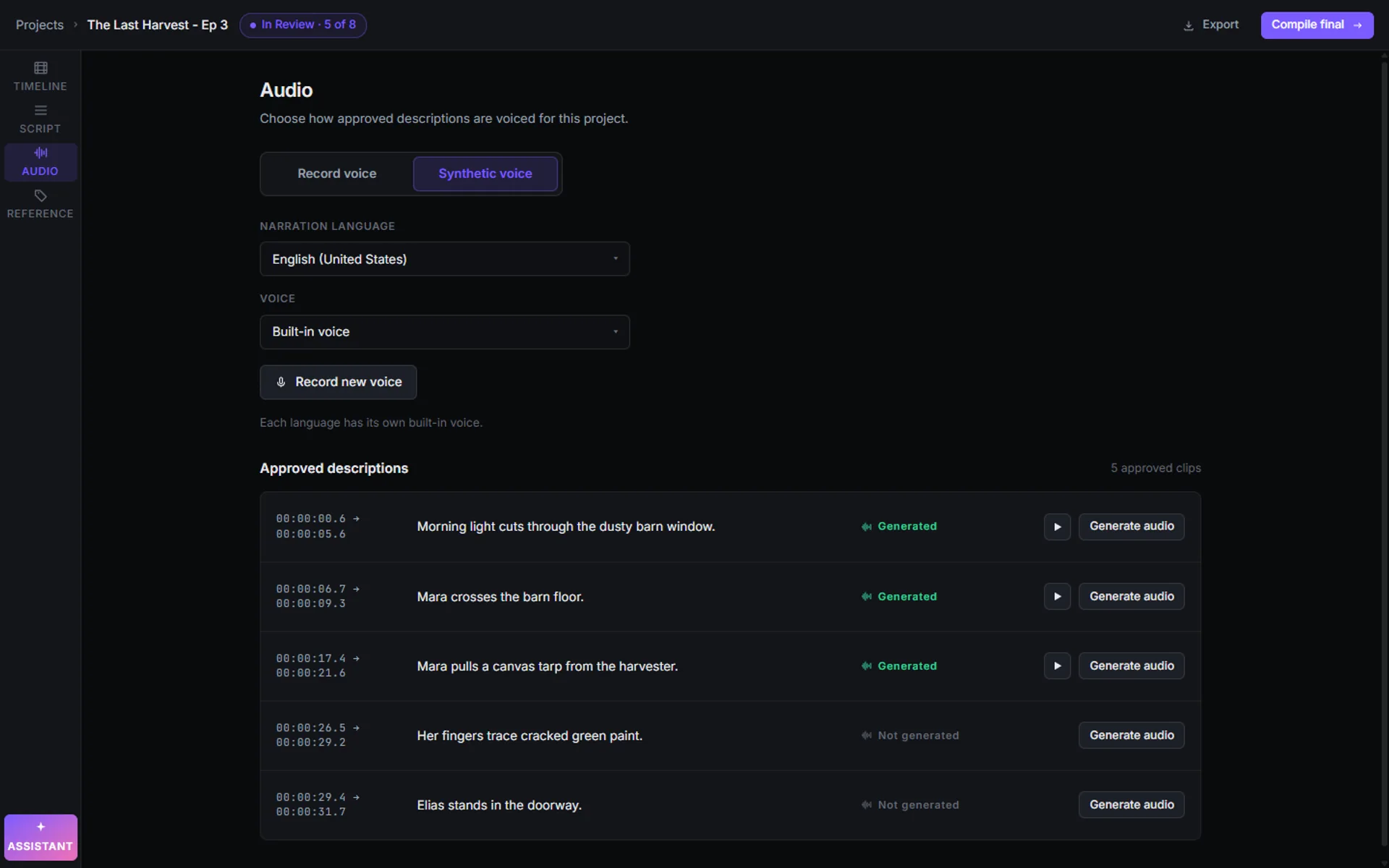Click Not generated status icon for "Elias stands" row
This screenshot has width=1389, height=868.
tap(866, 805)
